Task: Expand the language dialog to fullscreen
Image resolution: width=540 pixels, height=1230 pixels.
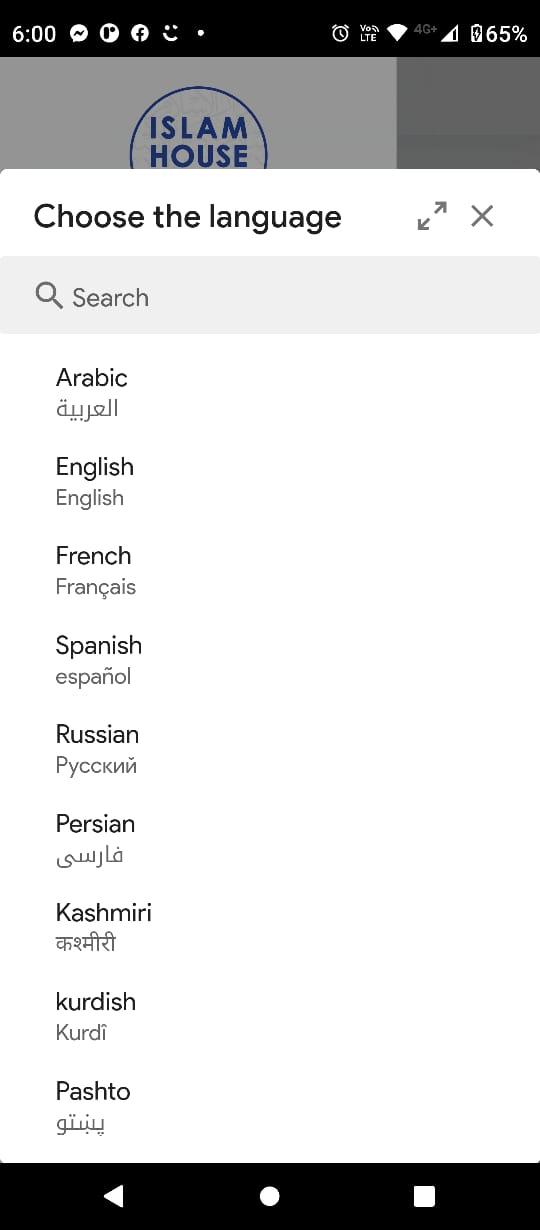Action: point(432,216)
